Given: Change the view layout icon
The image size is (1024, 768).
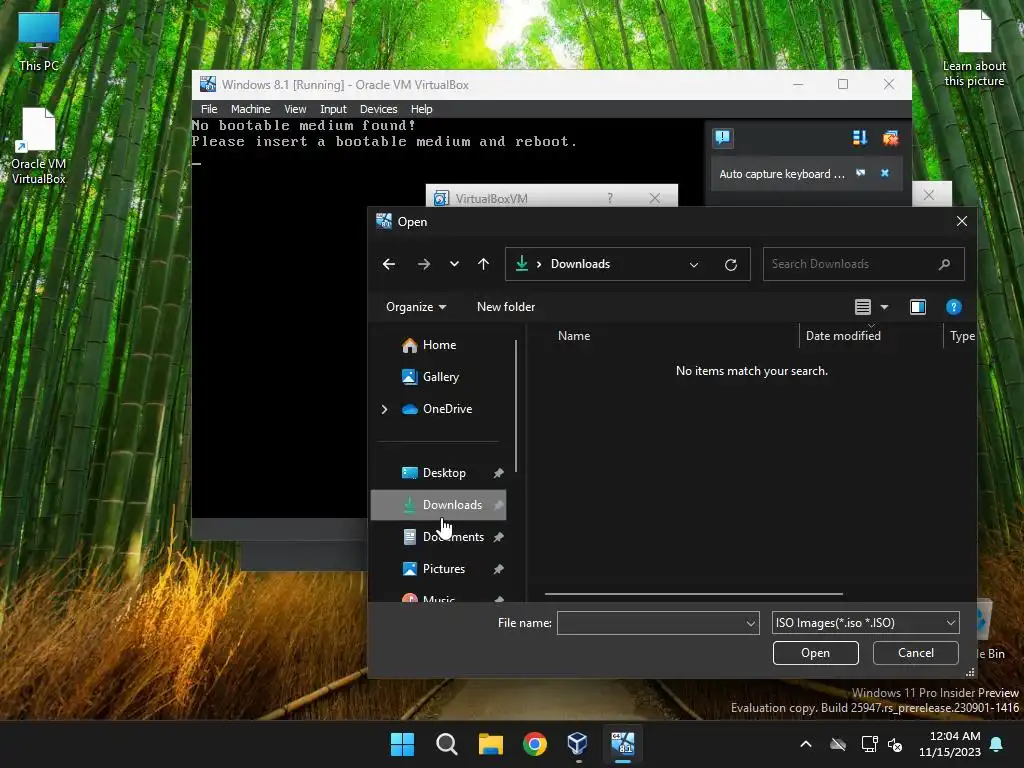Looking at the screenshot, I should pyautogui.click(x=863, y=307).
